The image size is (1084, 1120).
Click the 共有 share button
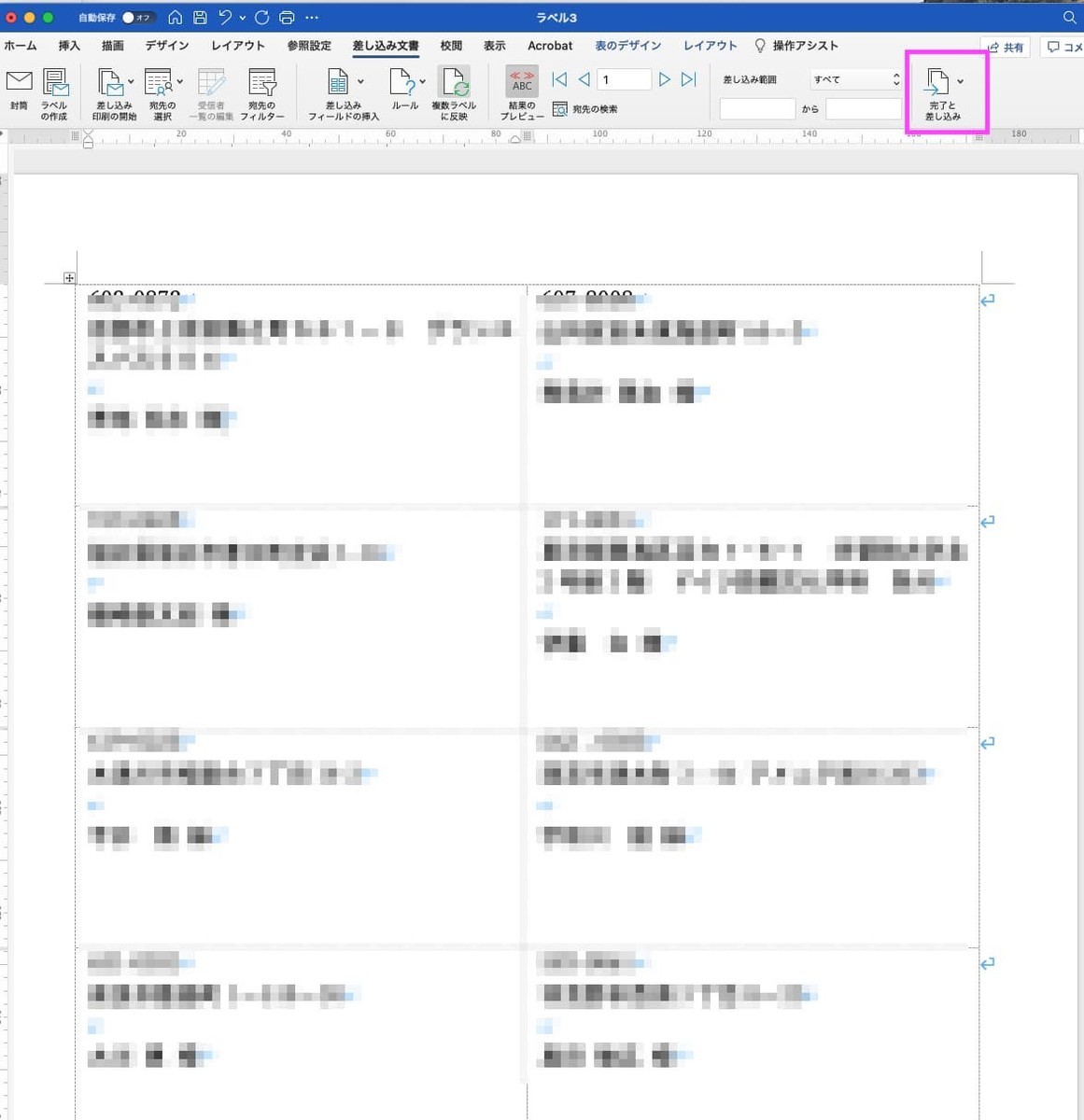click(x=1007, y=47)
